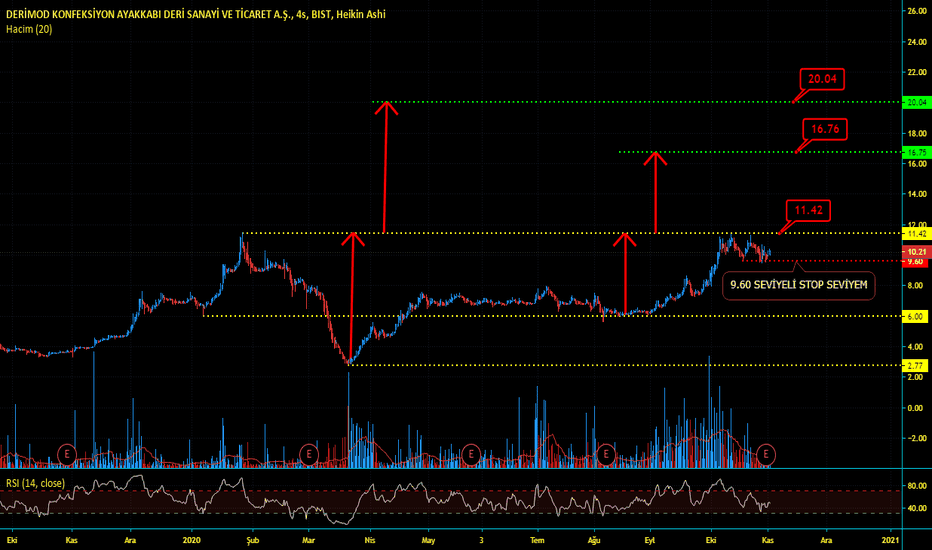Click the Ağu label on time axis
The image size is (932, 550).
[x=594, y=540]
